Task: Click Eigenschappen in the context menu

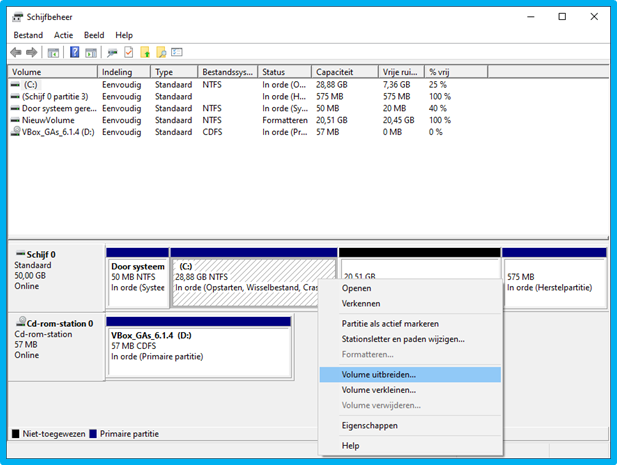Action: 370,425
